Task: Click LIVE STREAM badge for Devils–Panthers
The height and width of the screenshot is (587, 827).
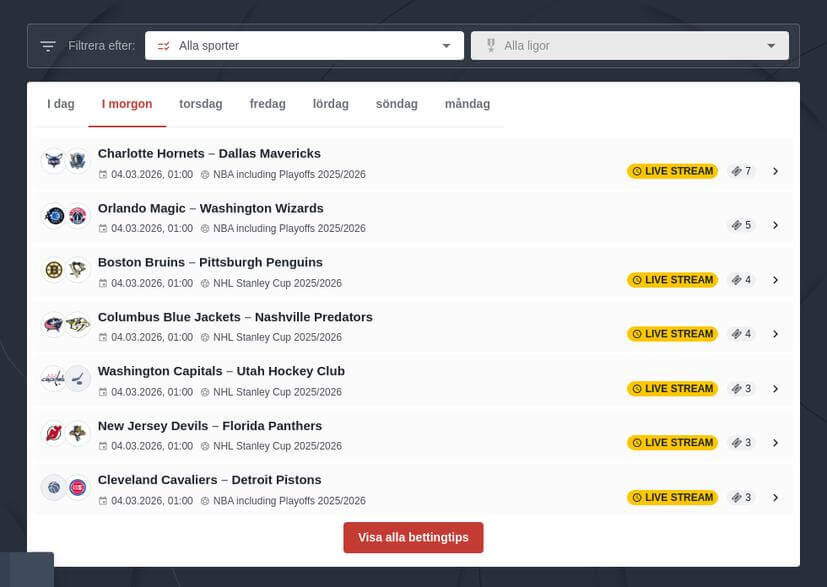Action: pyautogui.click(x=672, y=442)
